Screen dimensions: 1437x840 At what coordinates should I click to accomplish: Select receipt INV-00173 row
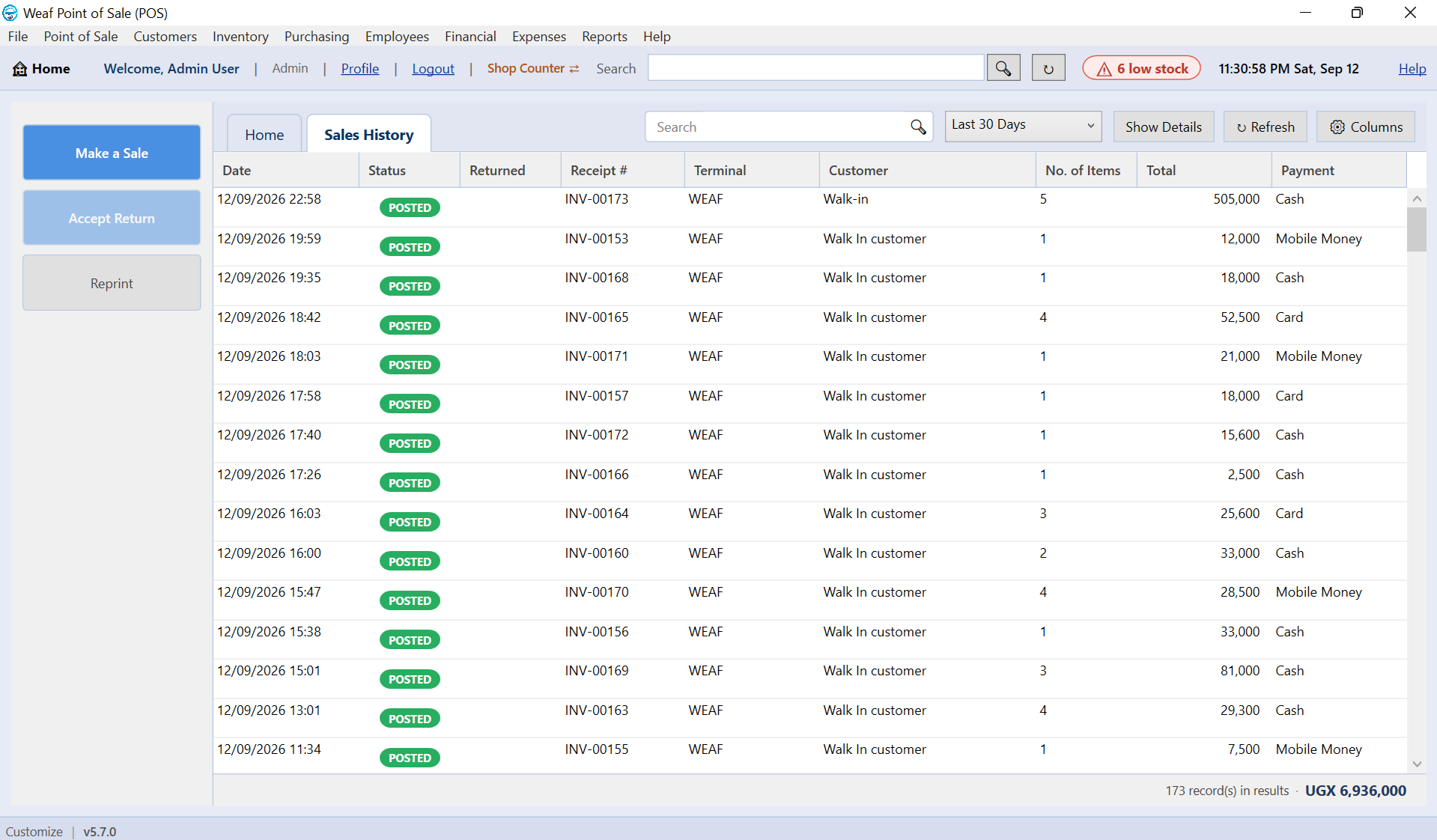809,207
